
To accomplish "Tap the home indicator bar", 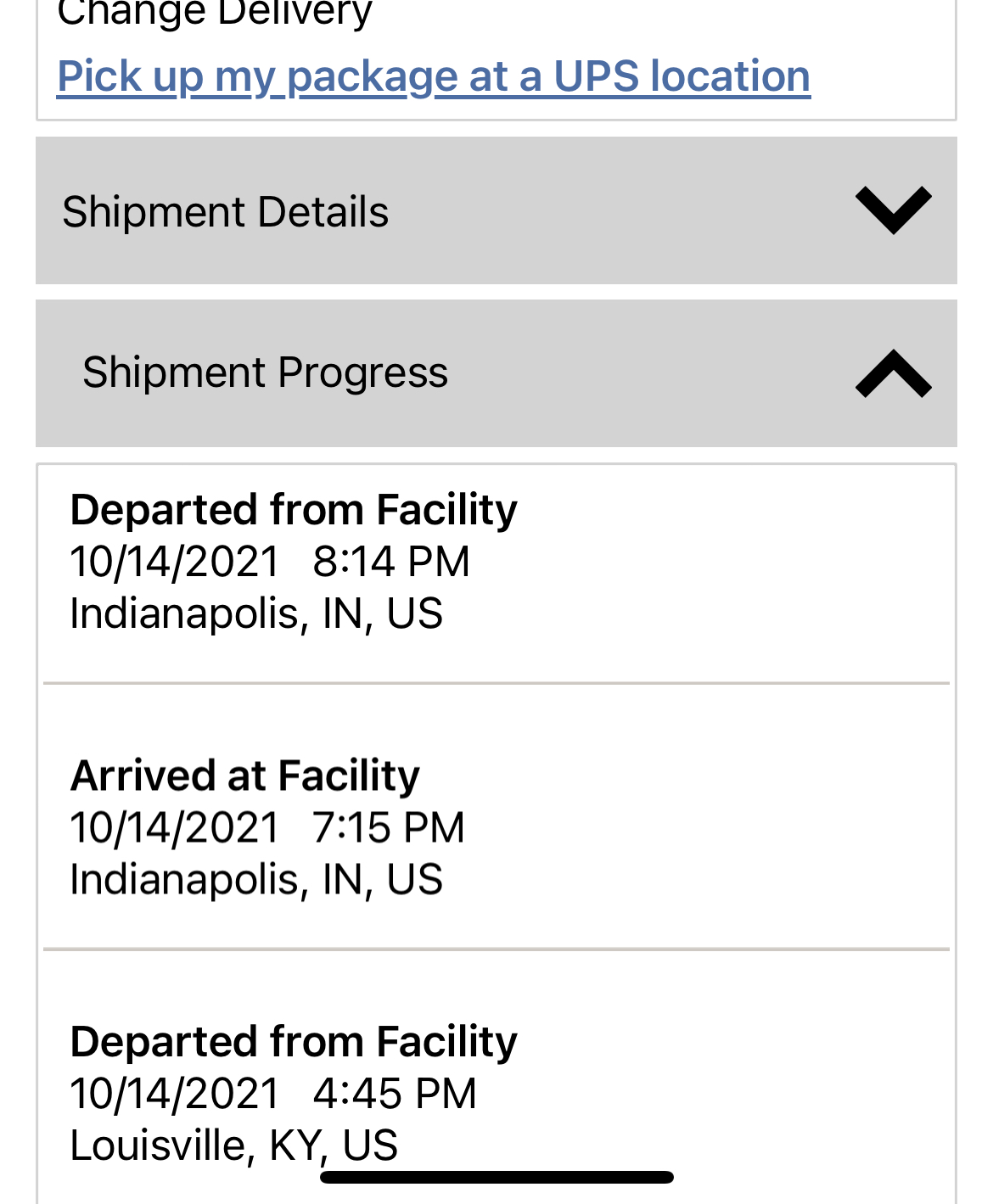I will coord(496,1177).
